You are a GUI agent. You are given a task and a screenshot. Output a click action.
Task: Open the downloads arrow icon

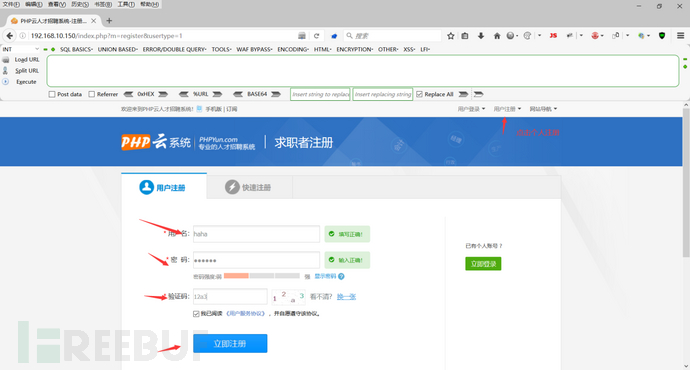pyautogui.click(x=481, y=36)
